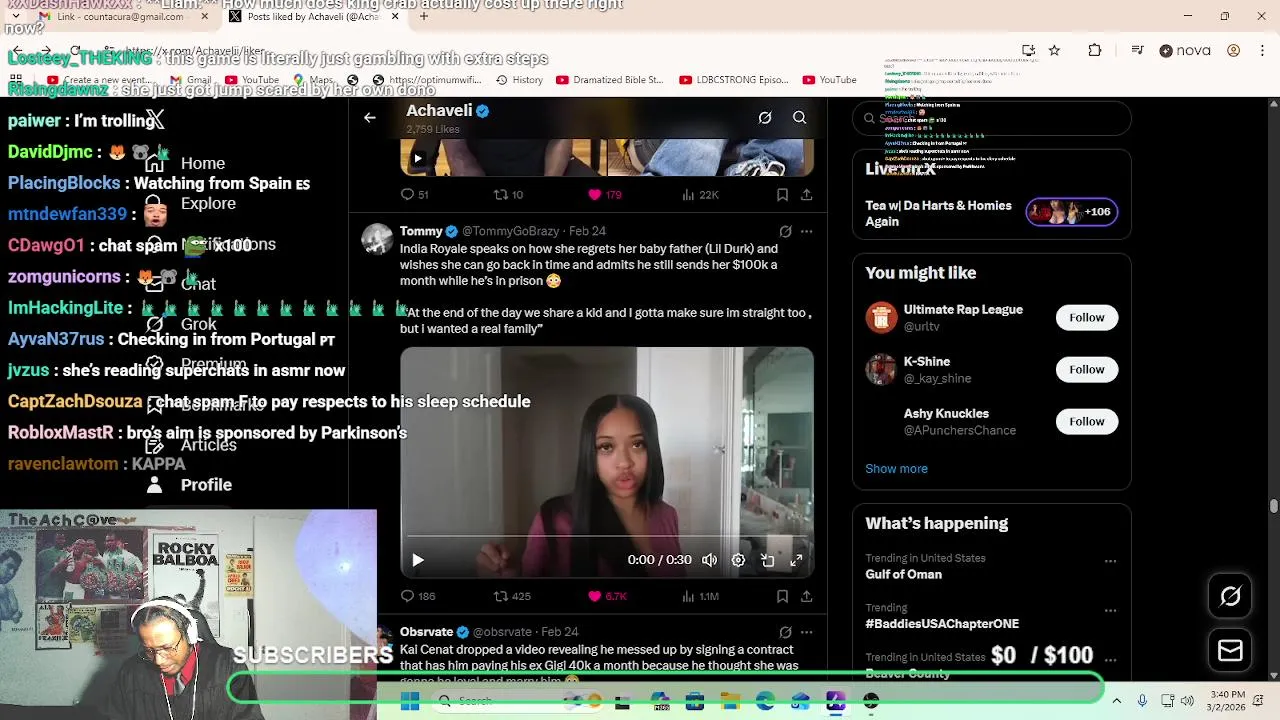Open File Explorer from the taskbar
The image size is (1280, 720).
(x=730, y=702)
